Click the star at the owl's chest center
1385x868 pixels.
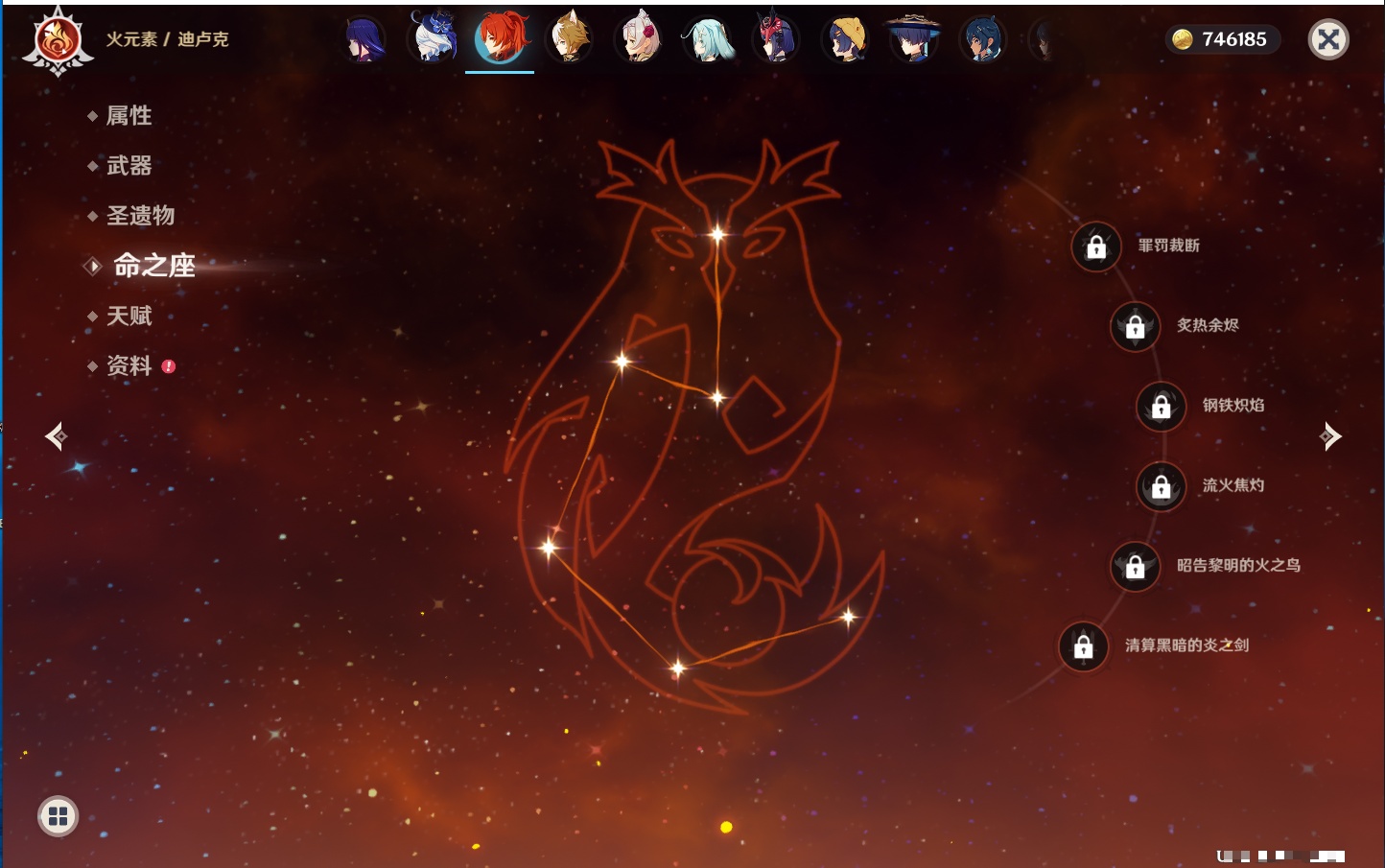click(717, 397)
